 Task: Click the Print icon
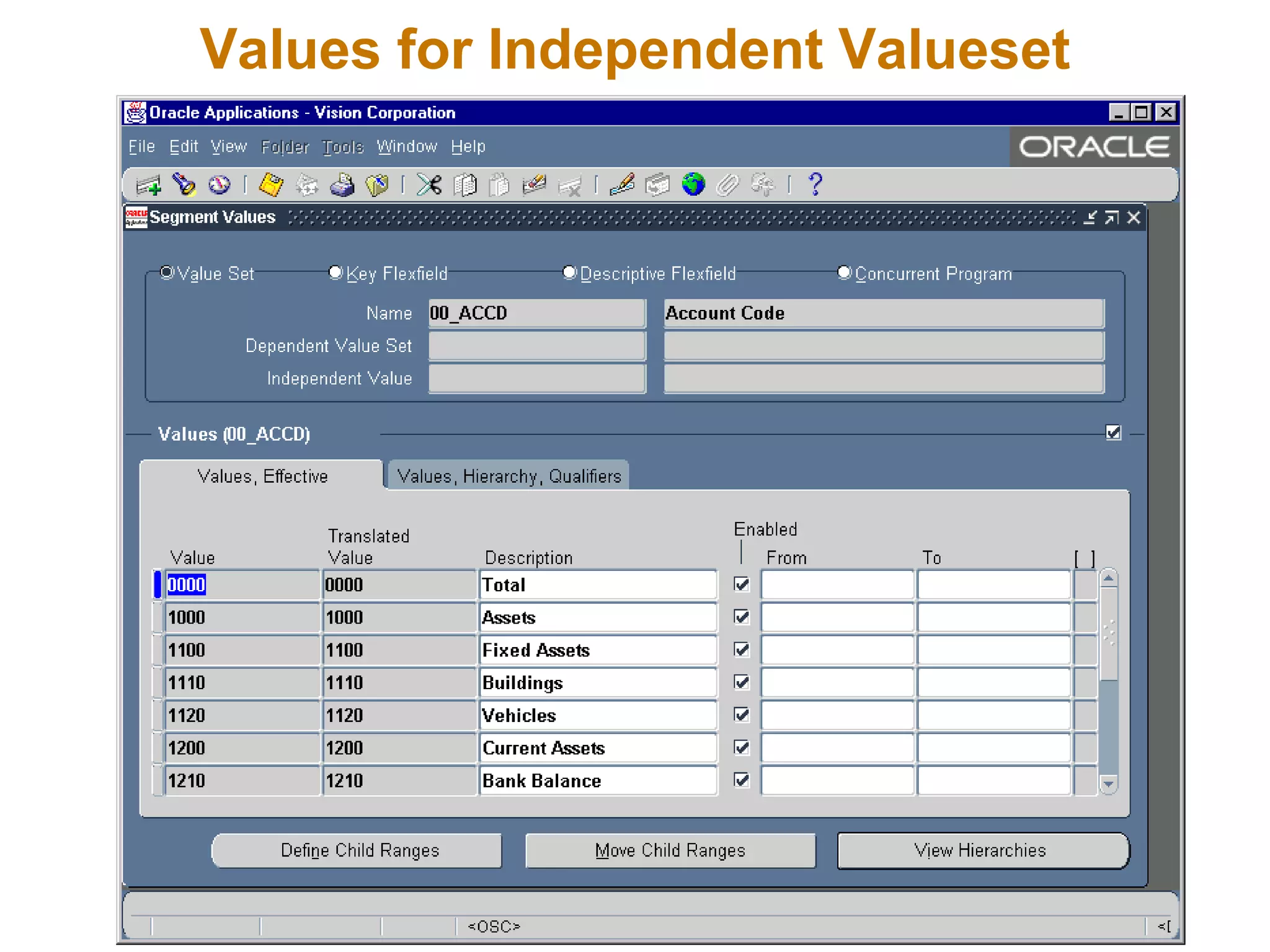point(342,185)
